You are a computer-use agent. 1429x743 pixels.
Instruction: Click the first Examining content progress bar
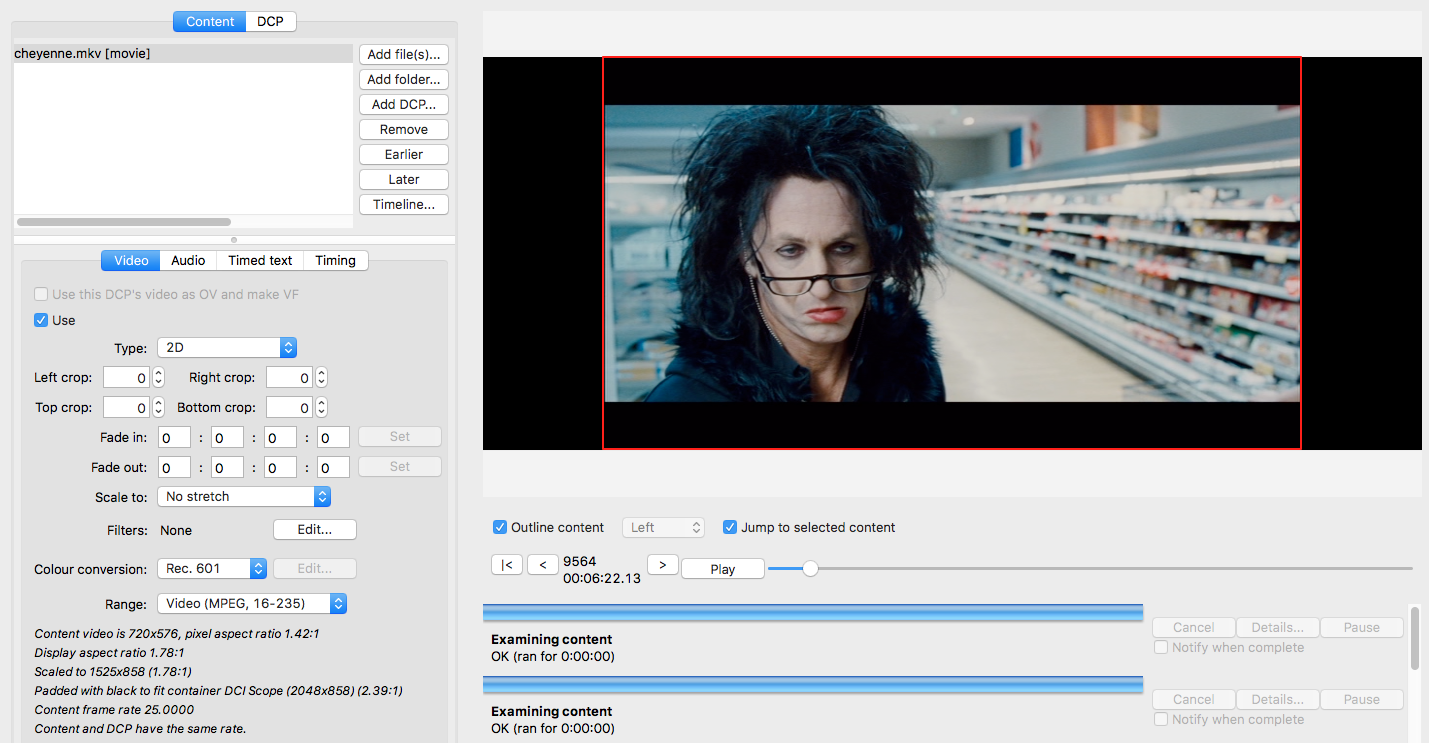coord(813,613)
